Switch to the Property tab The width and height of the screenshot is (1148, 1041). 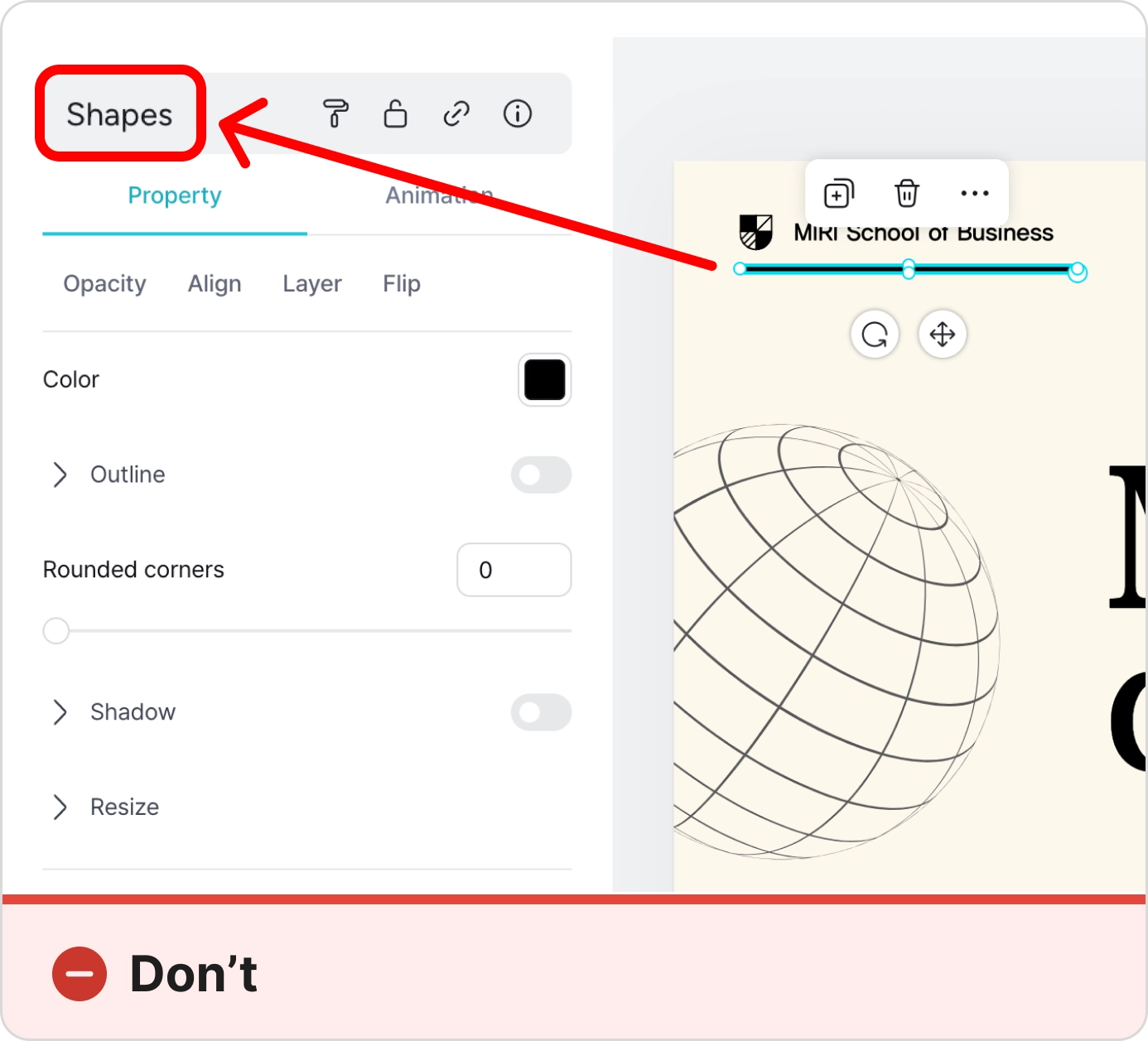[x=175, y=195]
